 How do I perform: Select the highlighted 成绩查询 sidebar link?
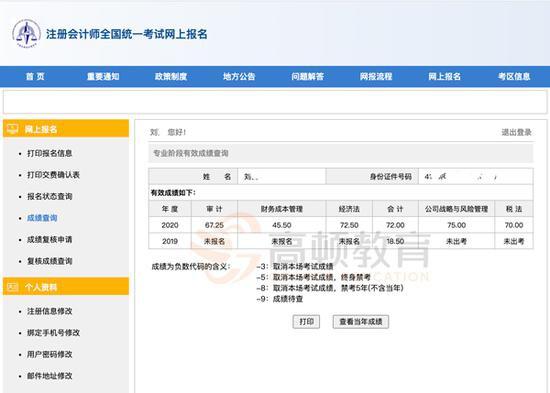click(x=42, y=218)
